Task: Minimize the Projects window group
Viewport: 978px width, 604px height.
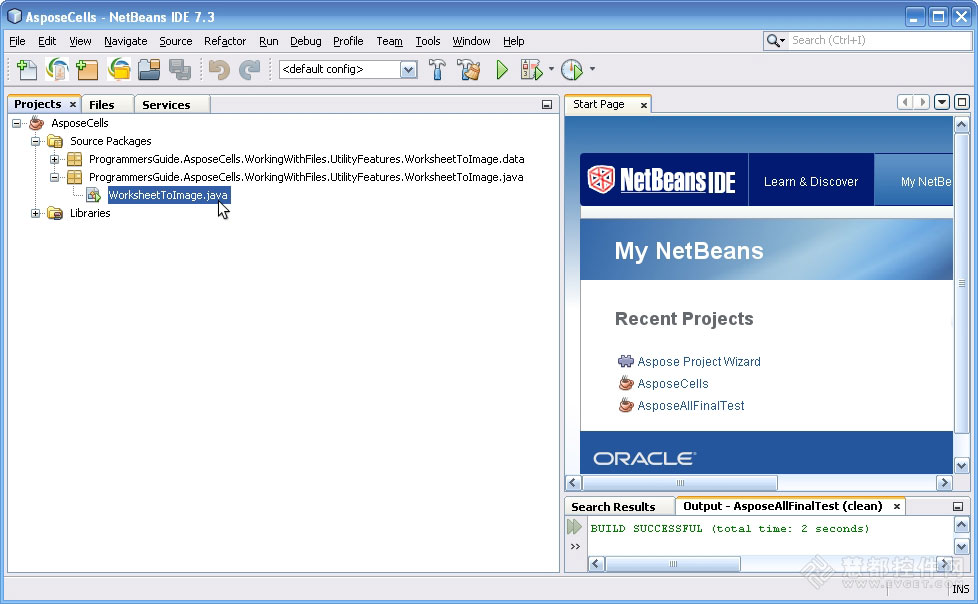Action: coord(547,105)
